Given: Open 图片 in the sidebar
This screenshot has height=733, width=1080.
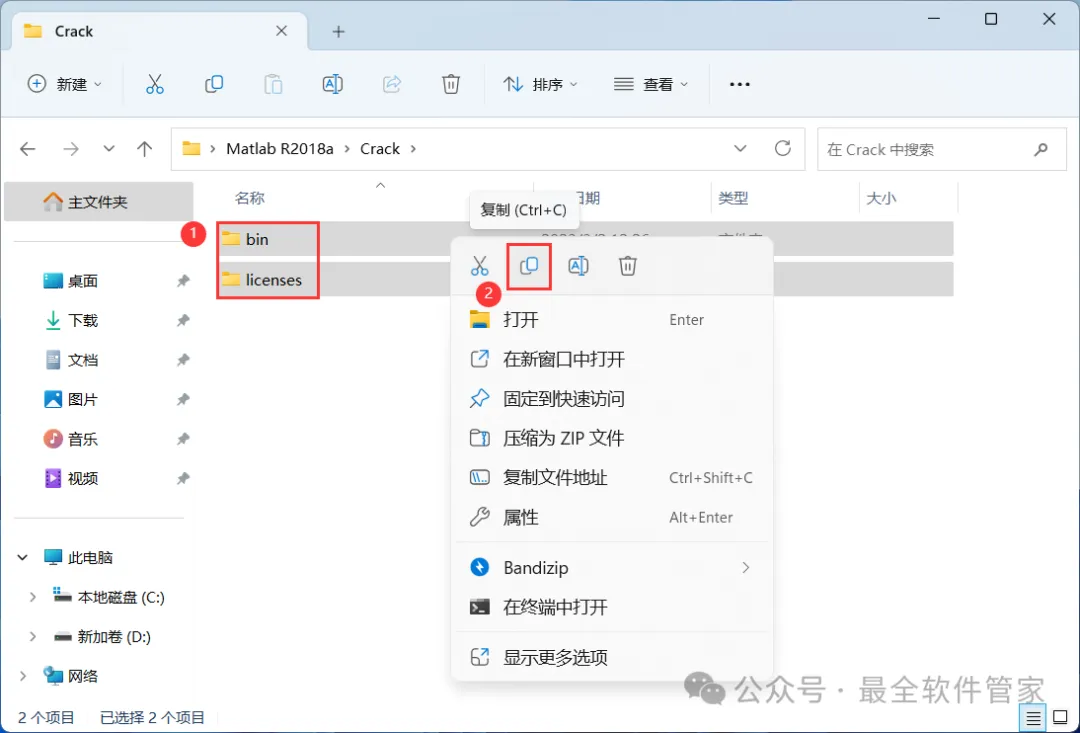Looking at the screenshot, I should [83, 400].
